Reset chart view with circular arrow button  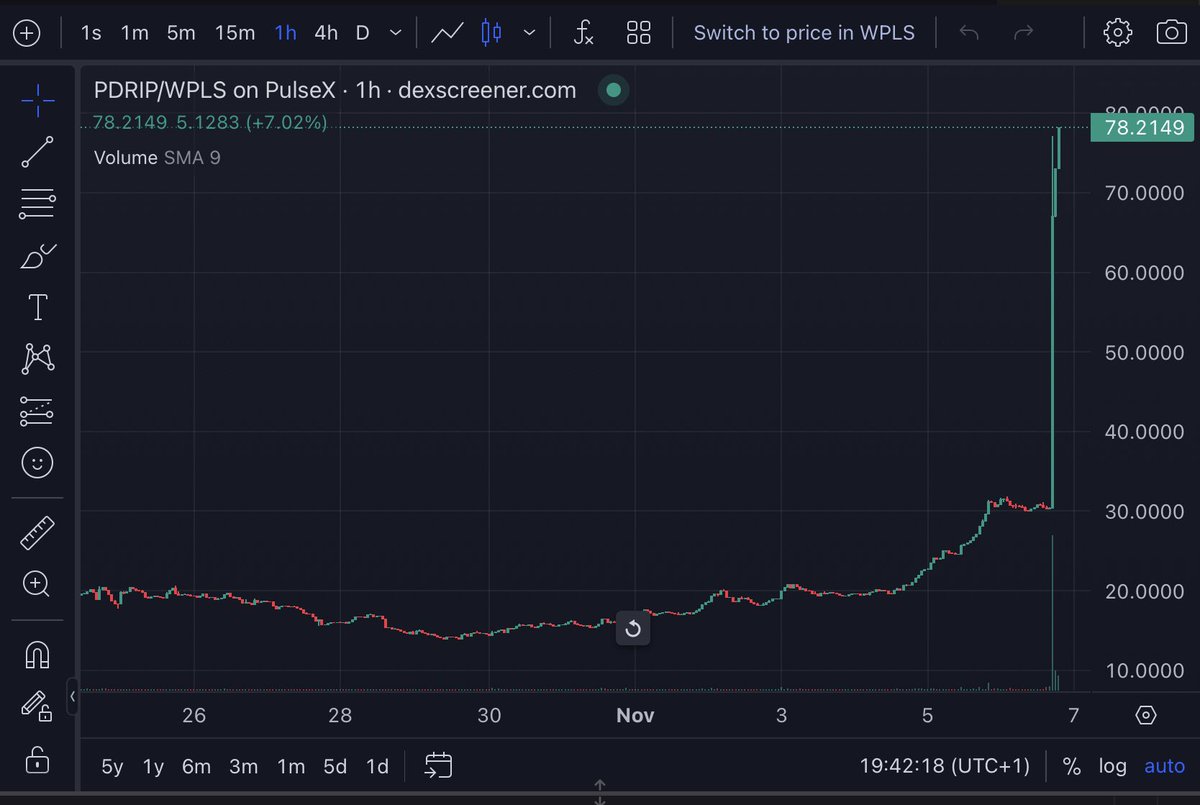click(633, 629)
